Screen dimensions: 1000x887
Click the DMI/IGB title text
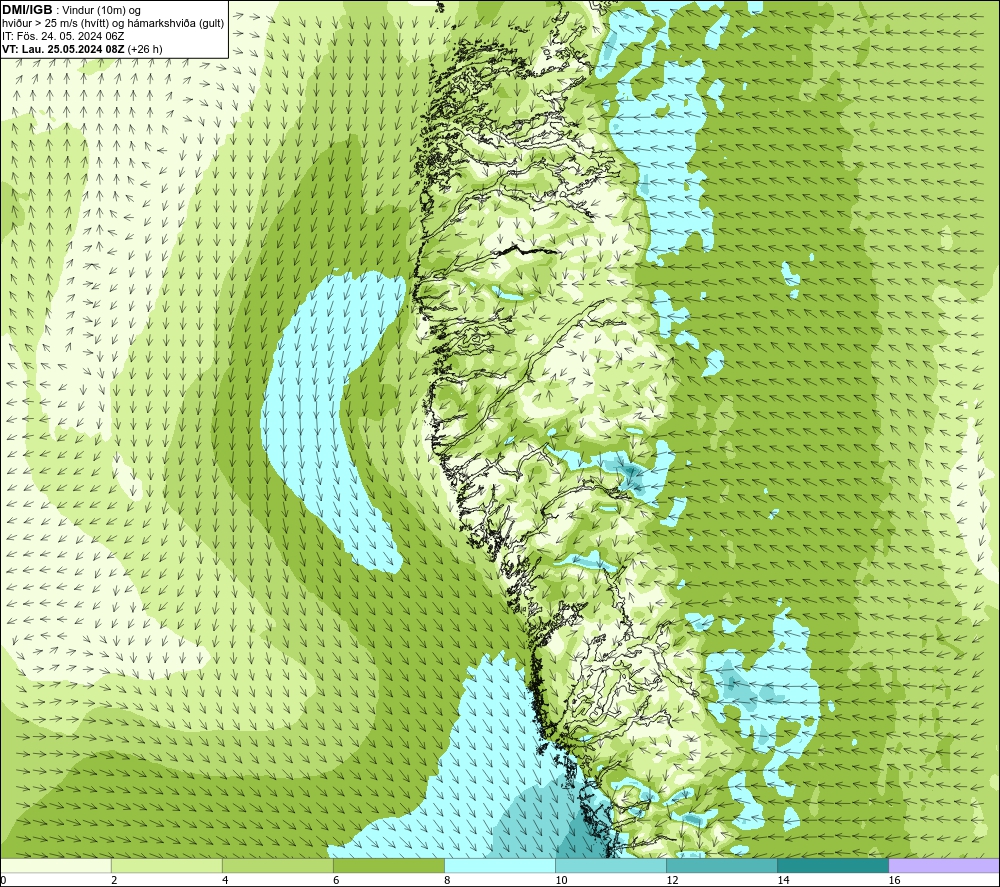pos(27,10)
